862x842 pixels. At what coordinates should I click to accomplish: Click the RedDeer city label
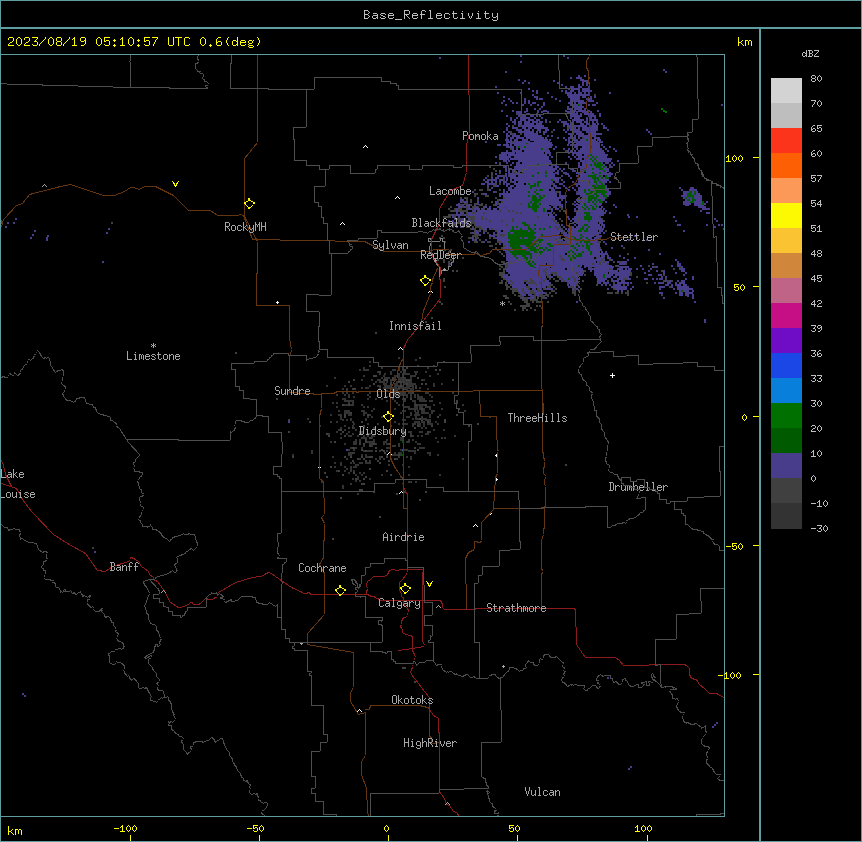441,255
